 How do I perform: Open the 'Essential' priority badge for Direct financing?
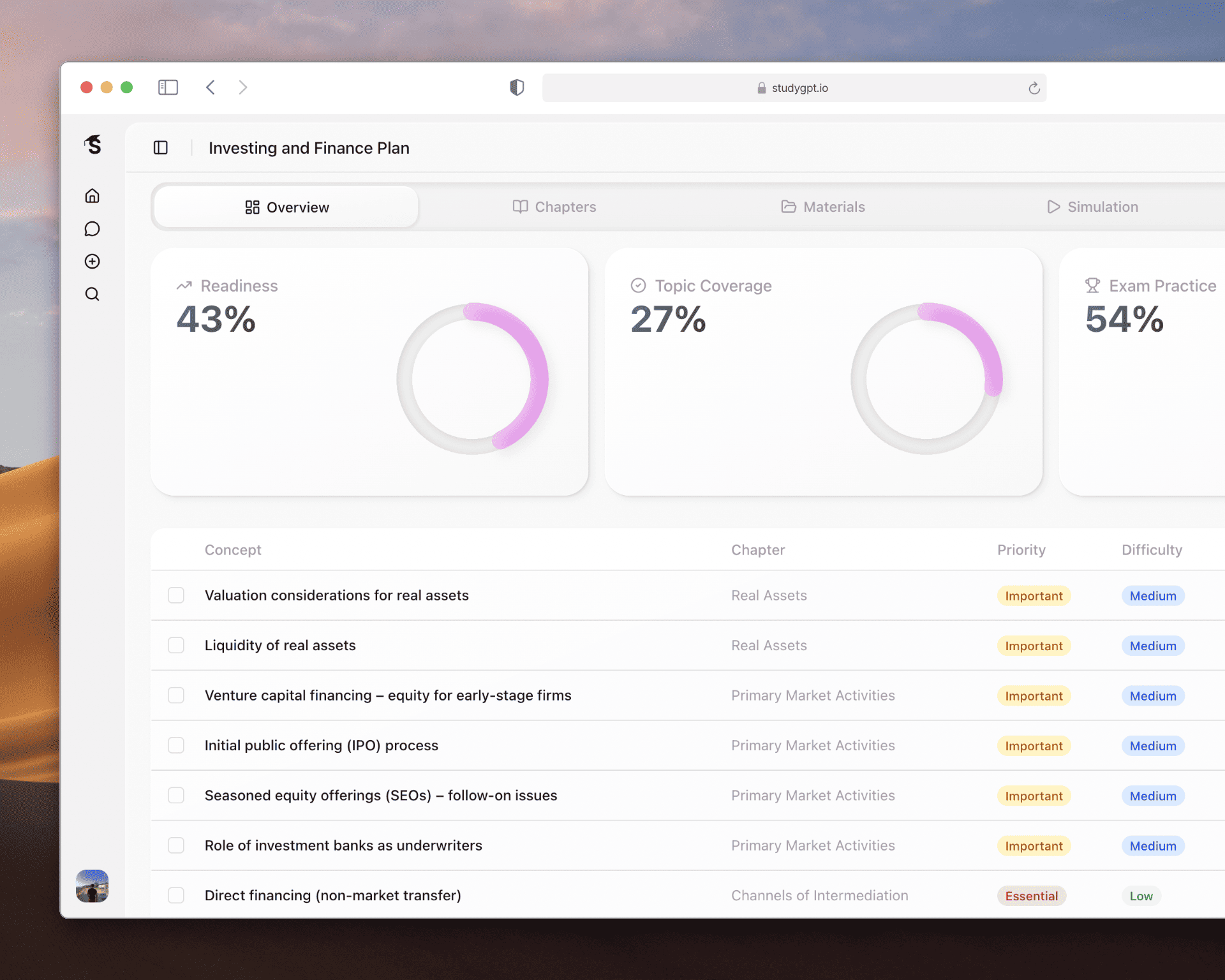1031,896
